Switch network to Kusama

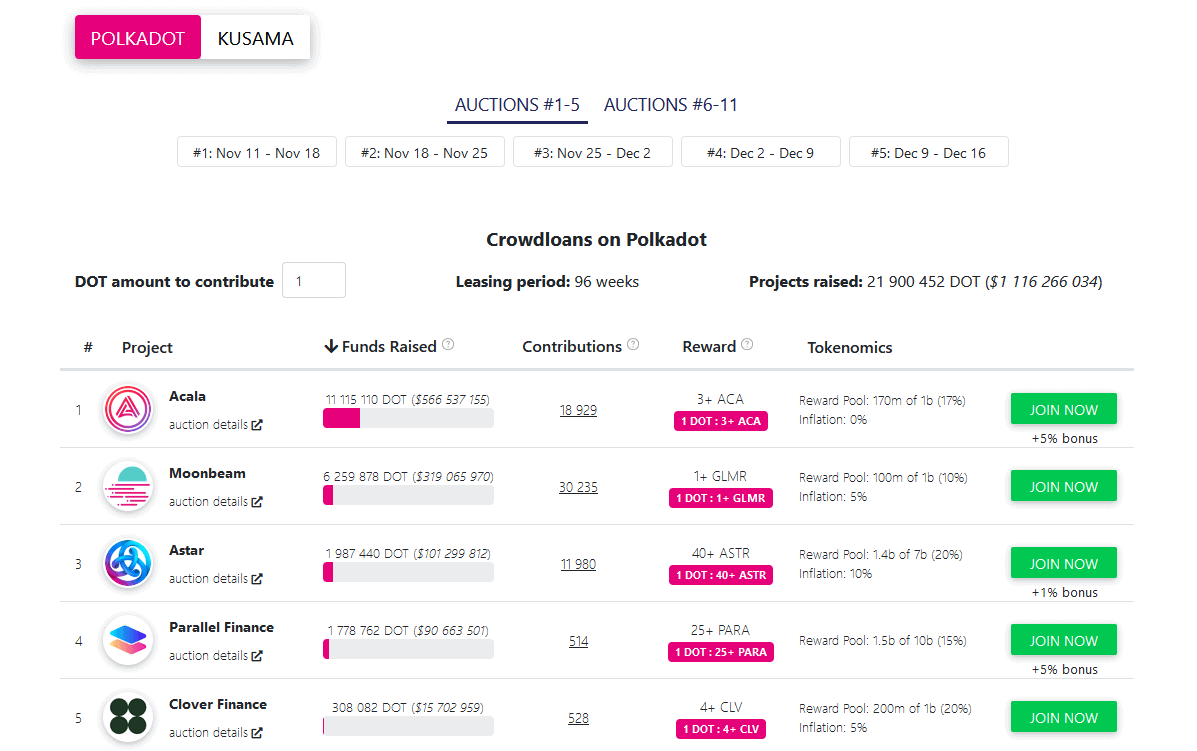tap(256, 39)
